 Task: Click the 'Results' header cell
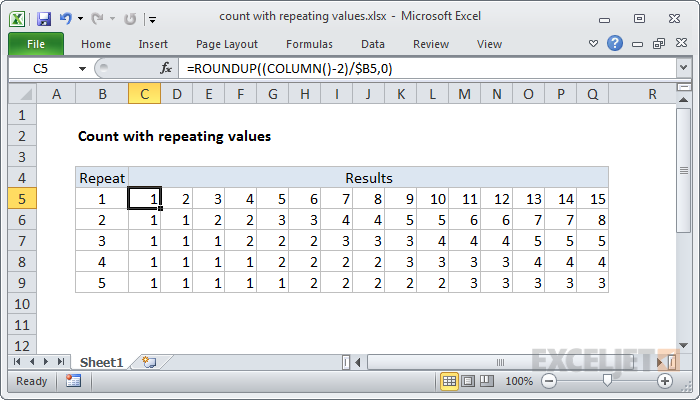[369, 178]
